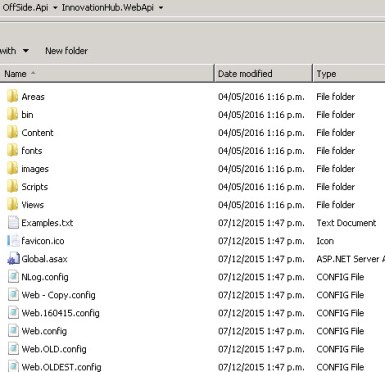Create a New folder

(x=66, y=51)
